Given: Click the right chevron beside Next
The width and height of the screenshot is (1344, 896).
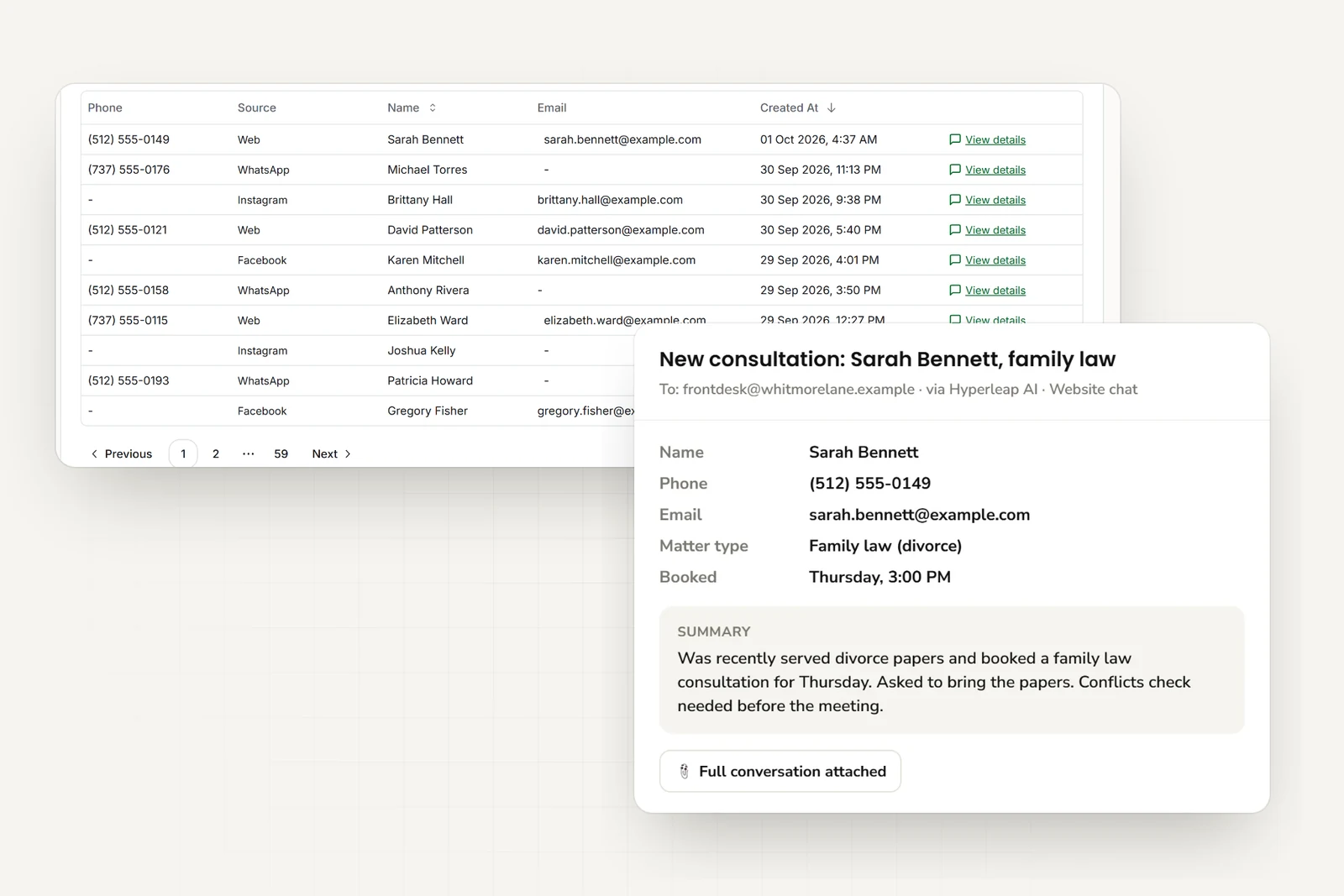Looking at the screenshot, I should coord(348,453).
